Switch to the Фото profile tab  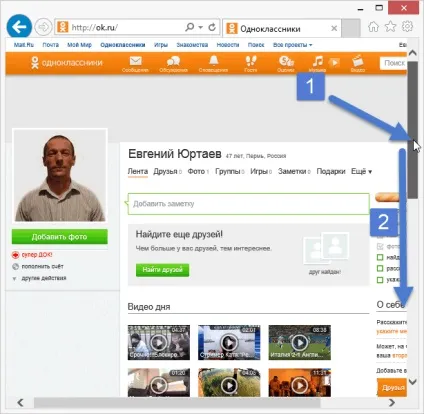click(198, 171)
